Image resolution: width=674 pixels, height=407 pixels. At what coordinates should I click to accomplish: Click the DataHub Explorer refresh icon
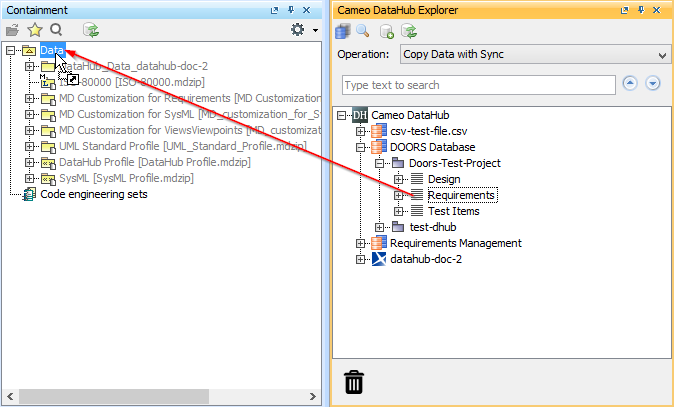(x=409, y=31)
